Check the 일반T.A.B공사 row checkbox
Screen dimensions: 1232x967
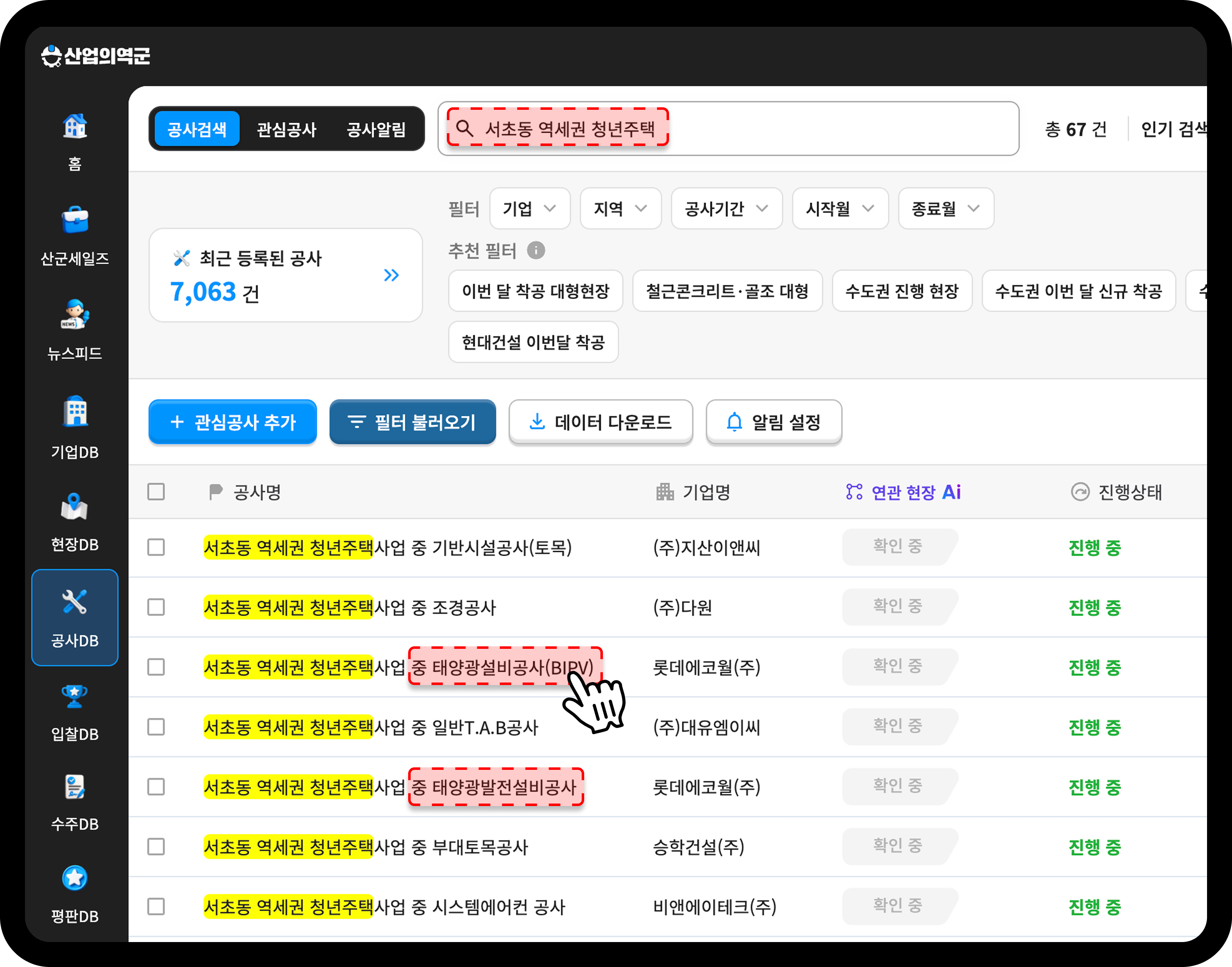point(156,727)
